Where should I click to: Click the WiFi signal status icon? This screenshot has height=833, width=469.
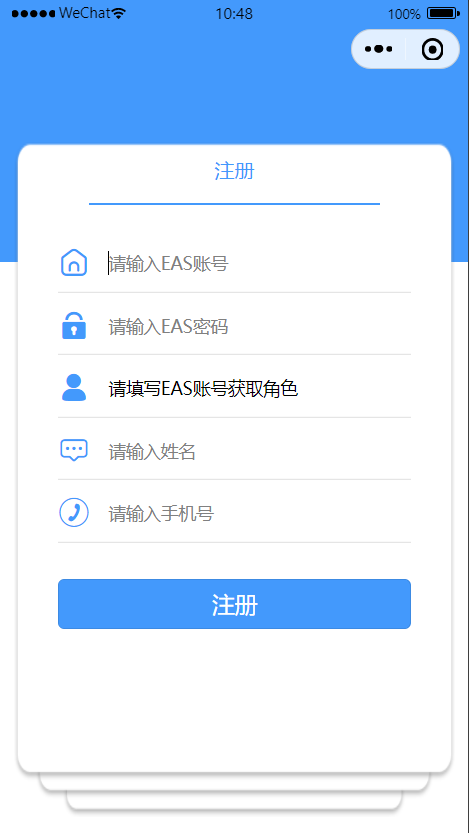click(120, 13)
